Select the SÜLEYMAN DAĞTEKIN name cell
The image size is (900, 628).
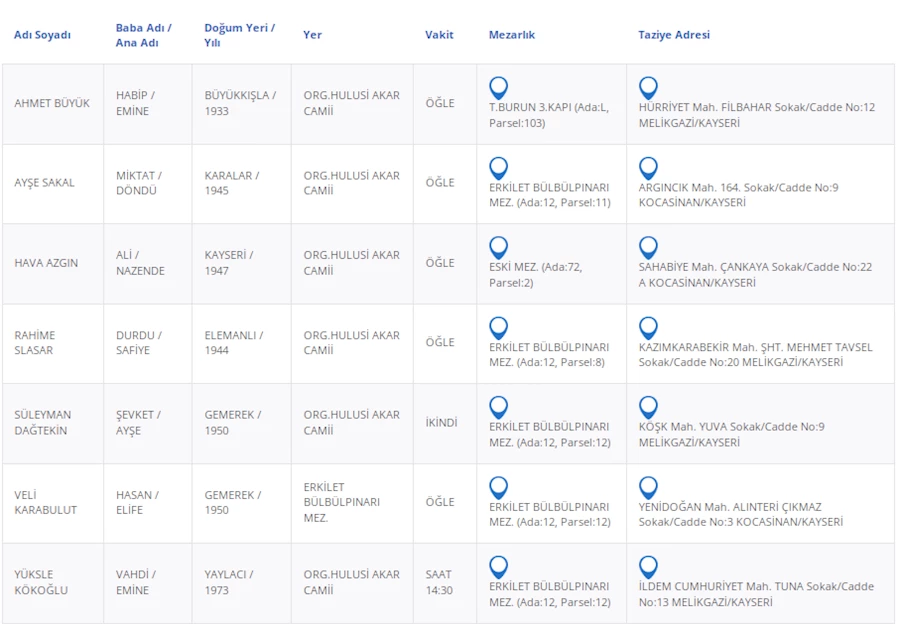[42, 423]
